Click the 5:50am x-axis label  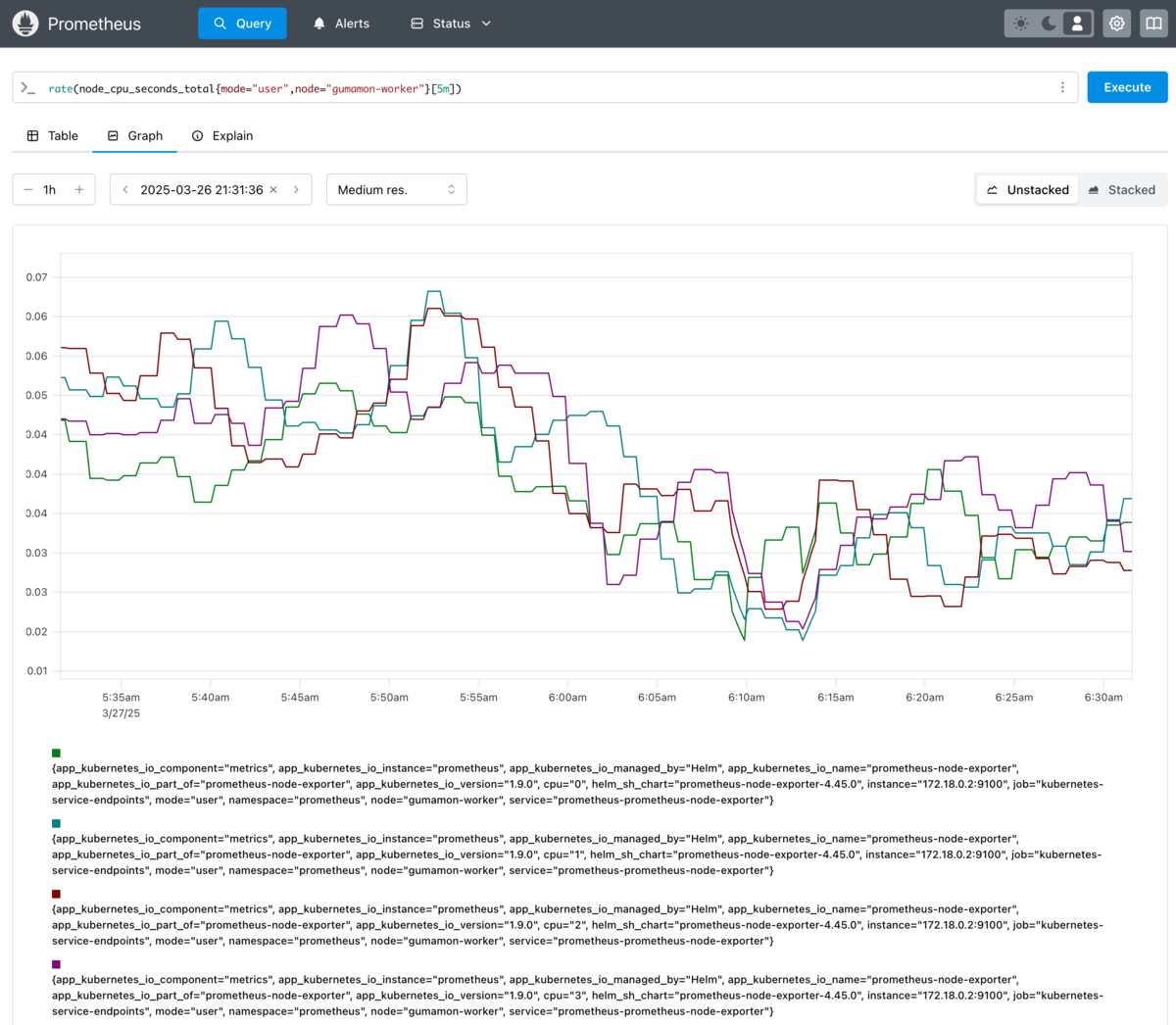[389, 698]
